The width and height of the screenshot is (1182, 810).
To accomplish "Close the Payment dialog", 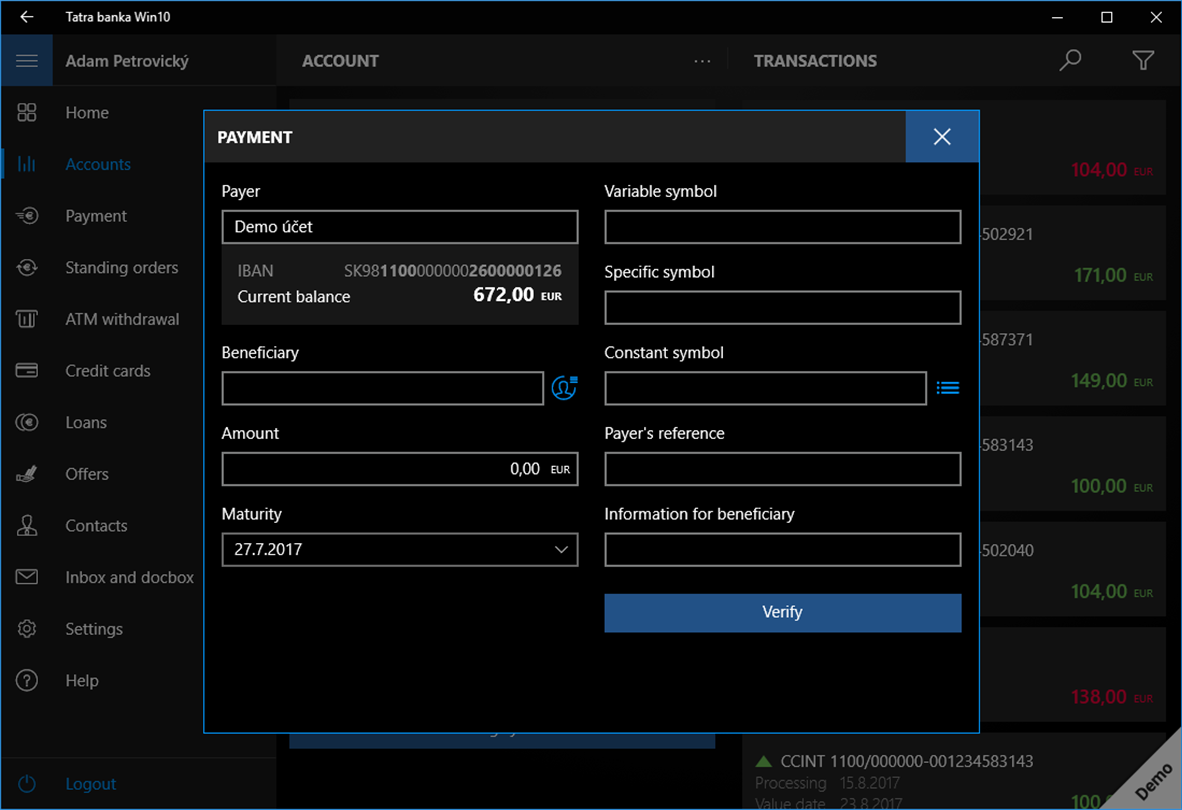I will pyautogui.click(x=942, y=136).
